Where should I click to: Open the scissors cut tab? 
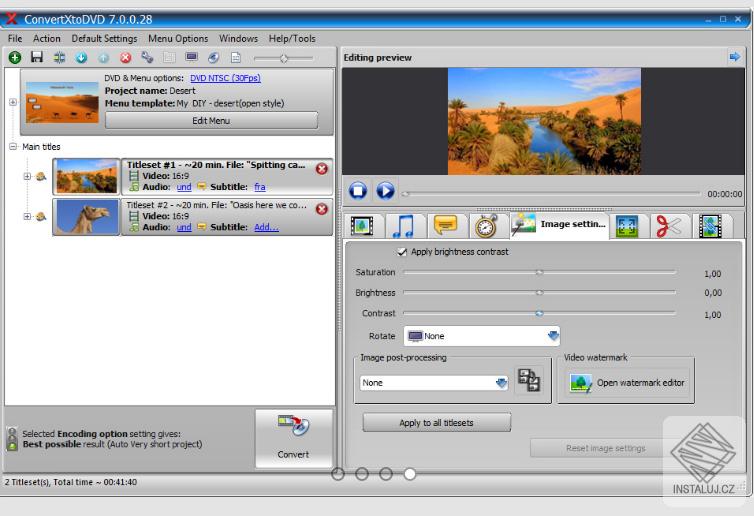coord(669,226)
